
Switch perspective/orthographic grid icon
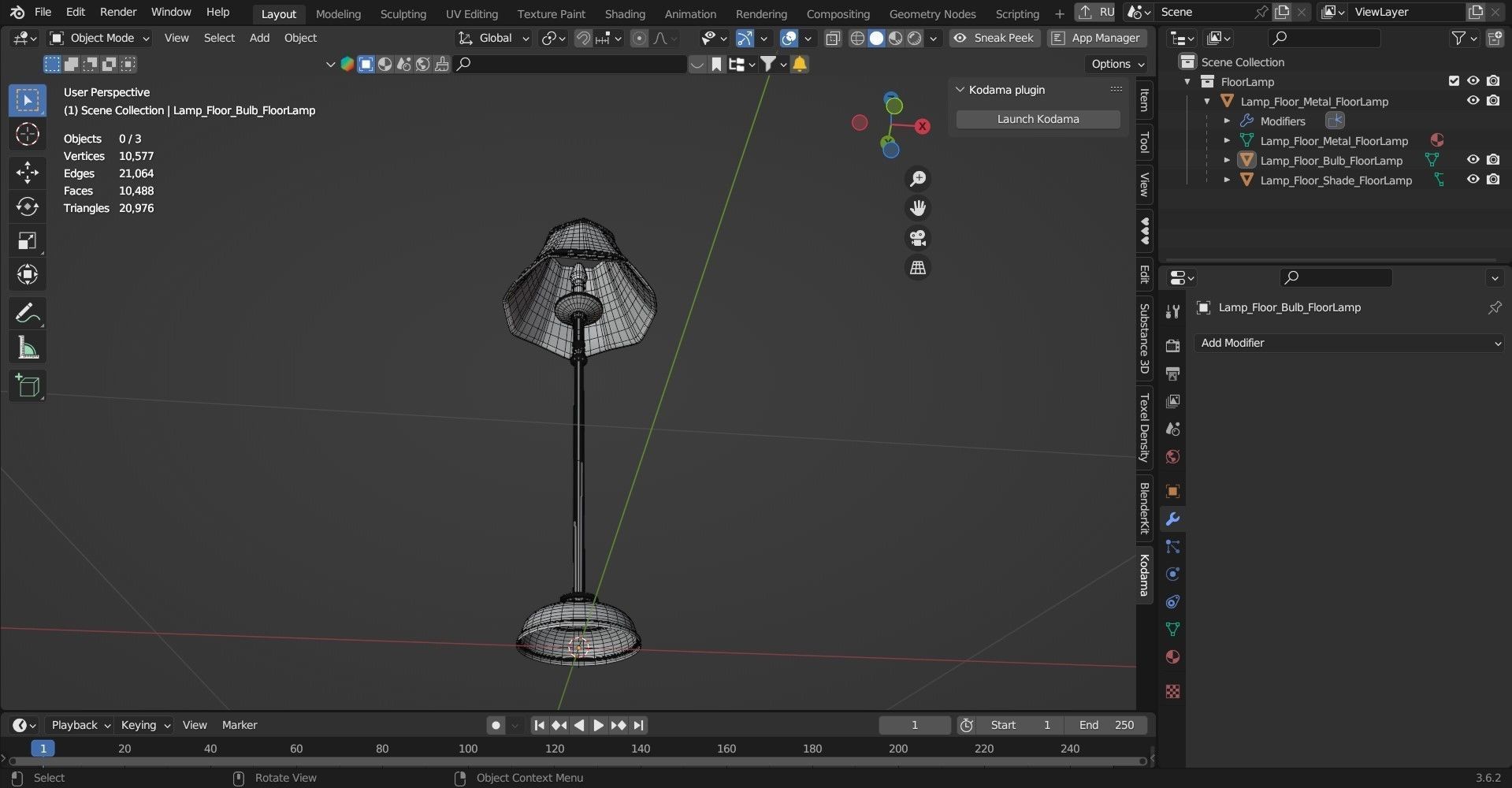click(x=918, y=268)
